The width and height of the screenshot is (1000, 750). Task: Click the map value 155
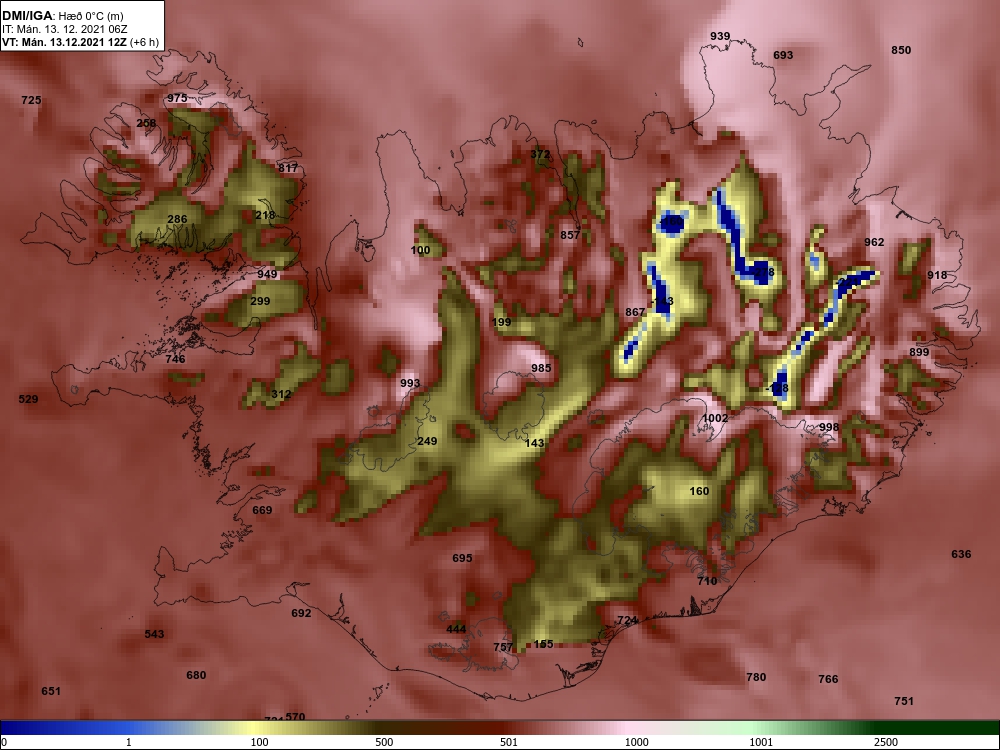(x=543, y=645)
